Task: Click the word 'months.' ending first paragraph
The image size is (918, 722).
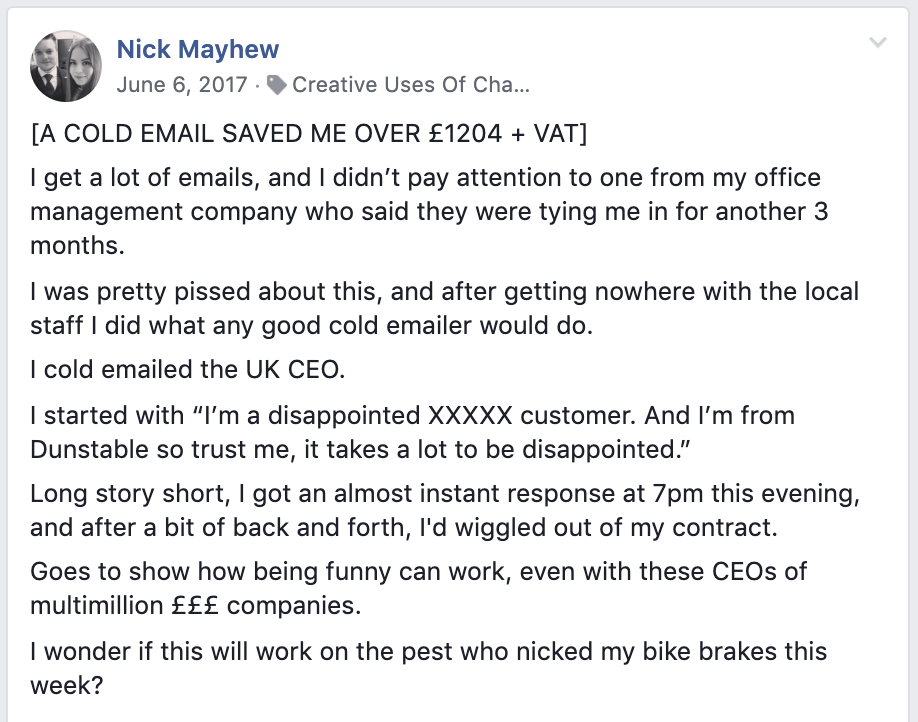Action: point(77,245)
